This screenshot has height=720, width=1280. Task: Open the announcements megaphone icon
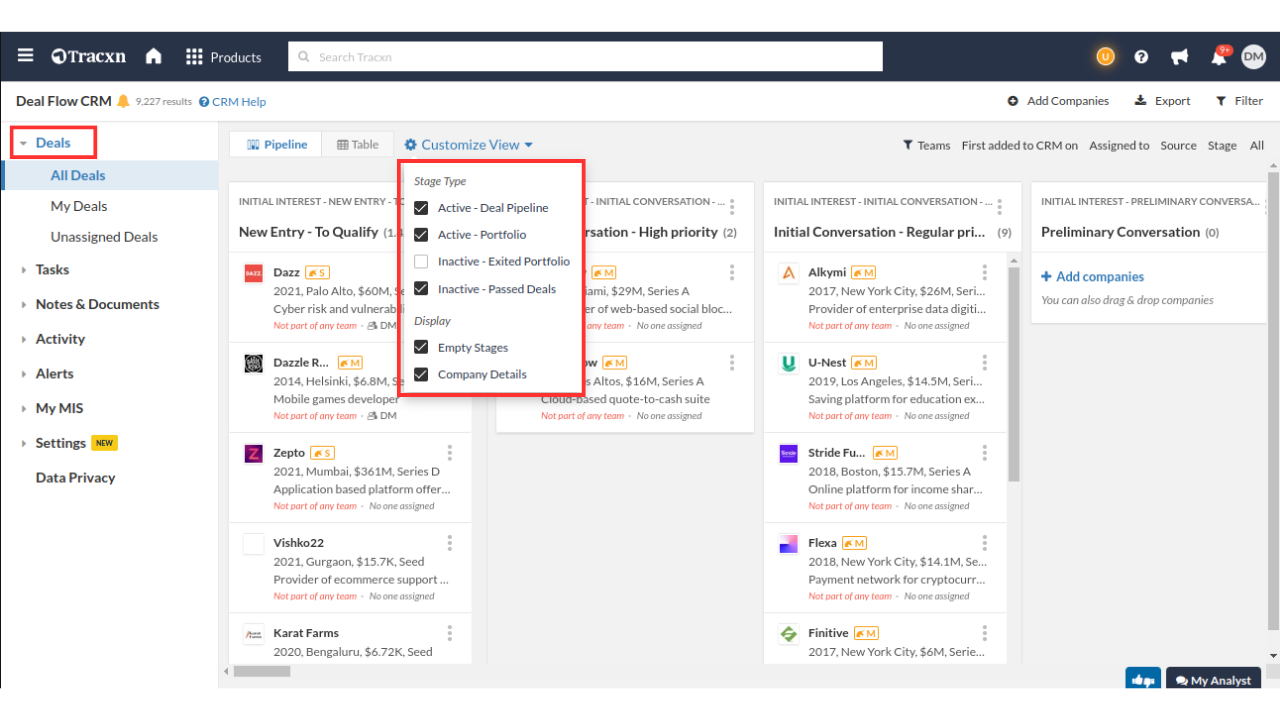point(1180,57)
